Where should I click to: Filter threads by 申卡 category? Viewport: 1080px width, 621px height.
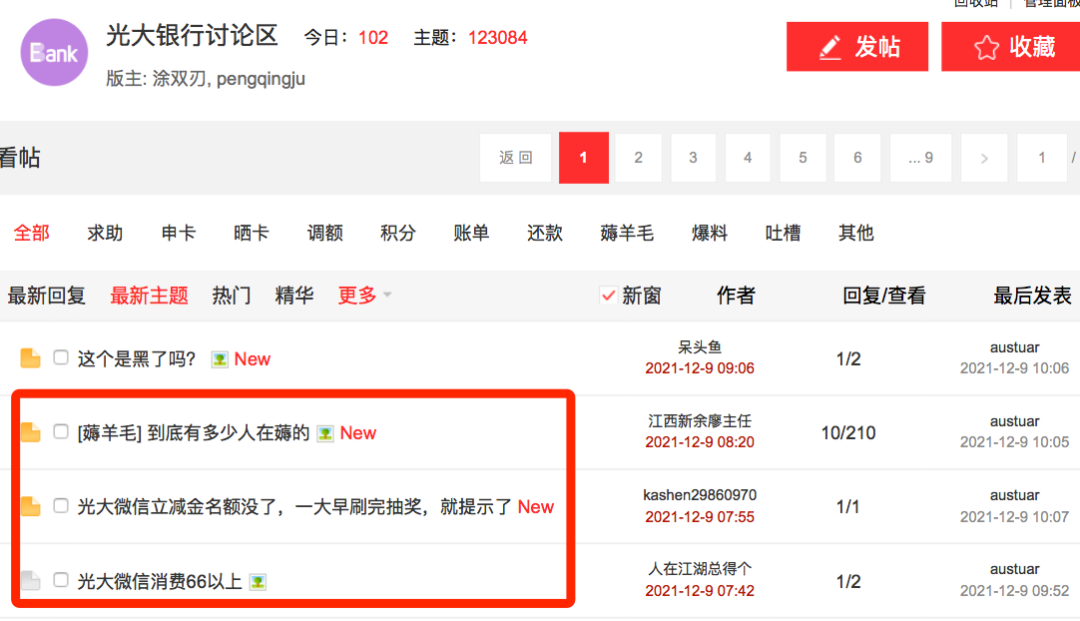(x=178, y=233)
